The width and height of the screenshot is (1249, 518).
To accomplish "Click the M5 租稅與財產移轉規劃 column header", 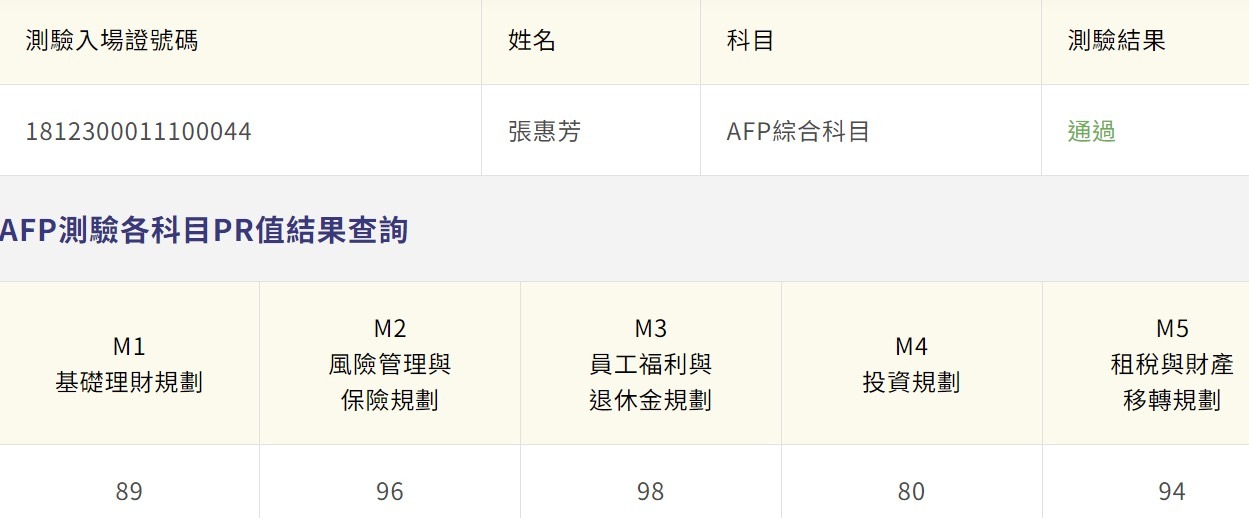I will click(x=1171, y=364).
